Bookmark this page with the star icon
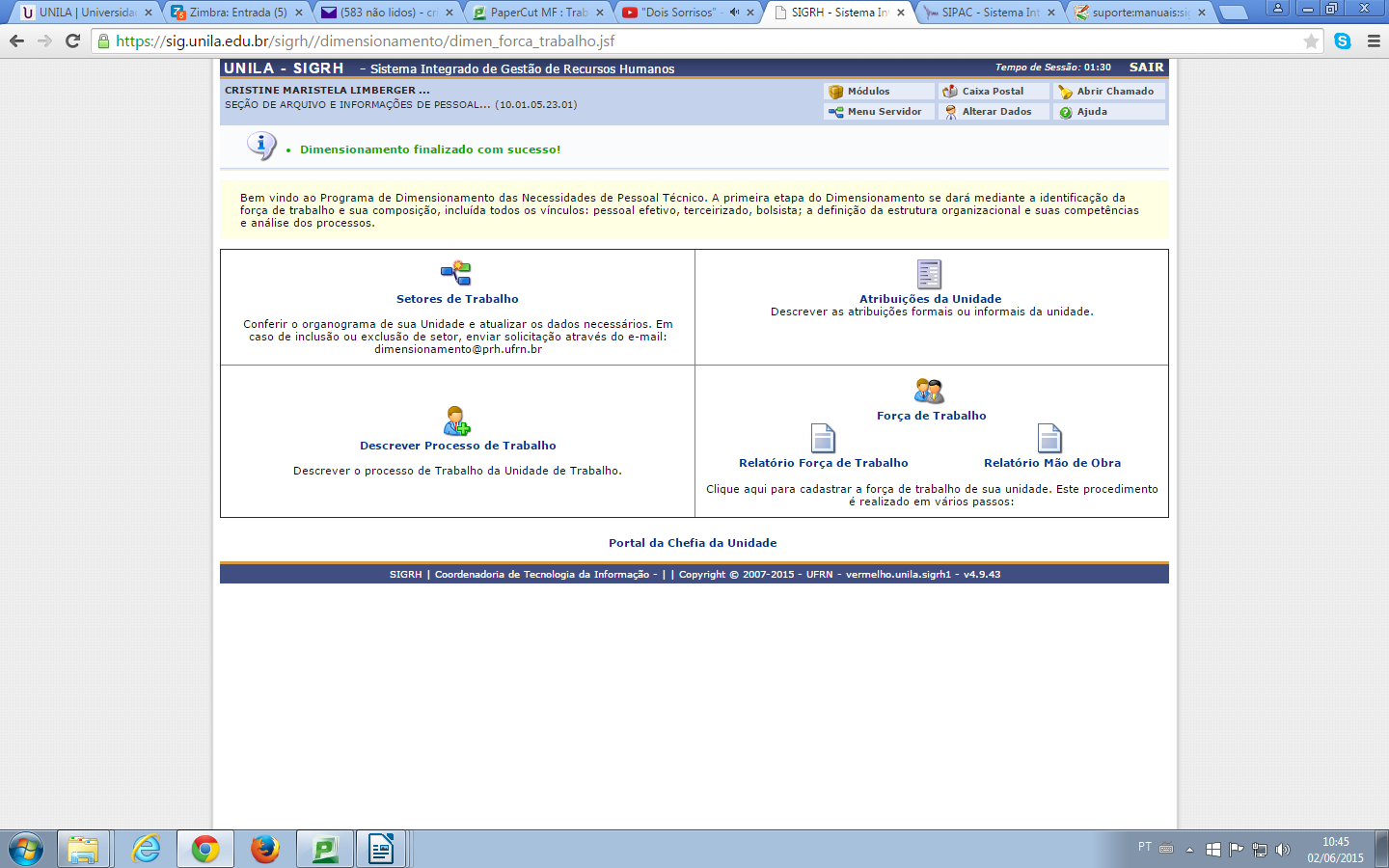1389x868 pixels. (x=1311, y=41)
